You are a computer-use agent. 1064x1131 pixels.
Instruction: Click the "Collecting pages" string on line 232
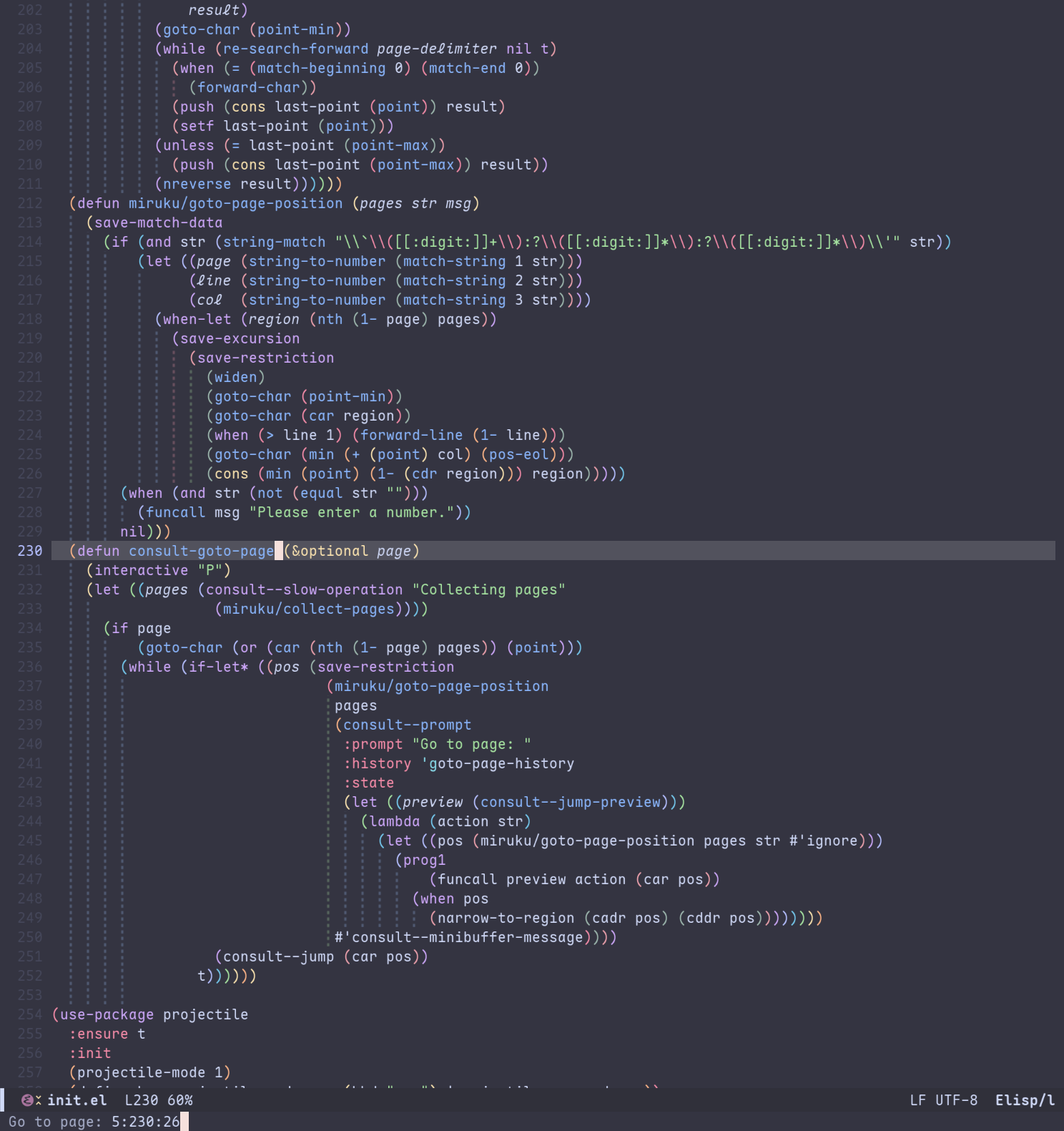488,589
